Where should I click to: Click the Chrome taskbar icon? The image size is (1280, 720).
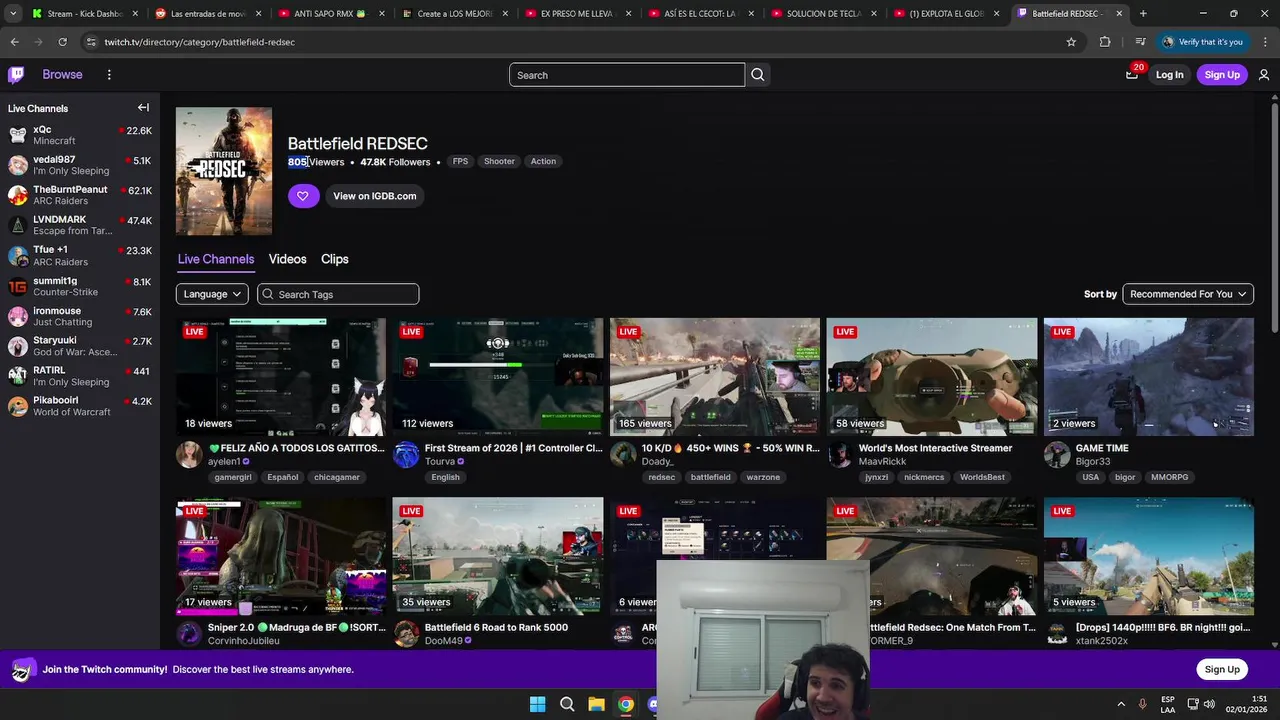point(625,704)
